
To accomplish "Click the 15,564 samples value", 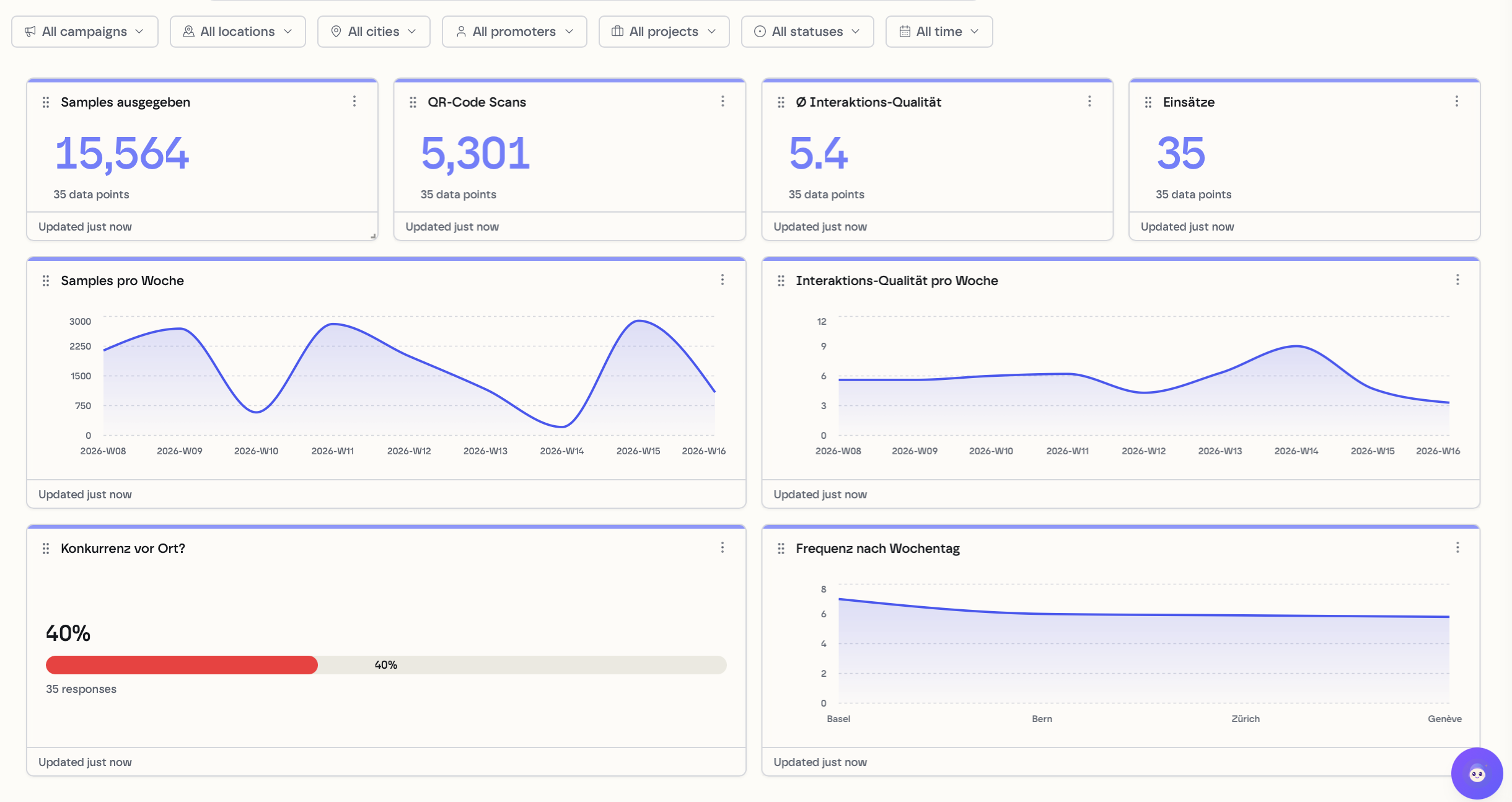I will [121, 153].
